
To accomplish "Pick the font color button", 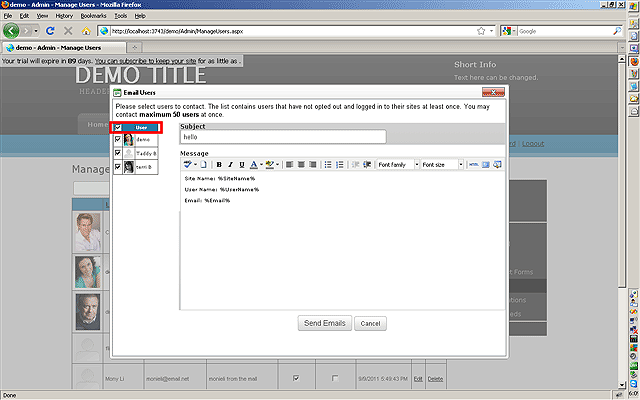I will point(253,164).
